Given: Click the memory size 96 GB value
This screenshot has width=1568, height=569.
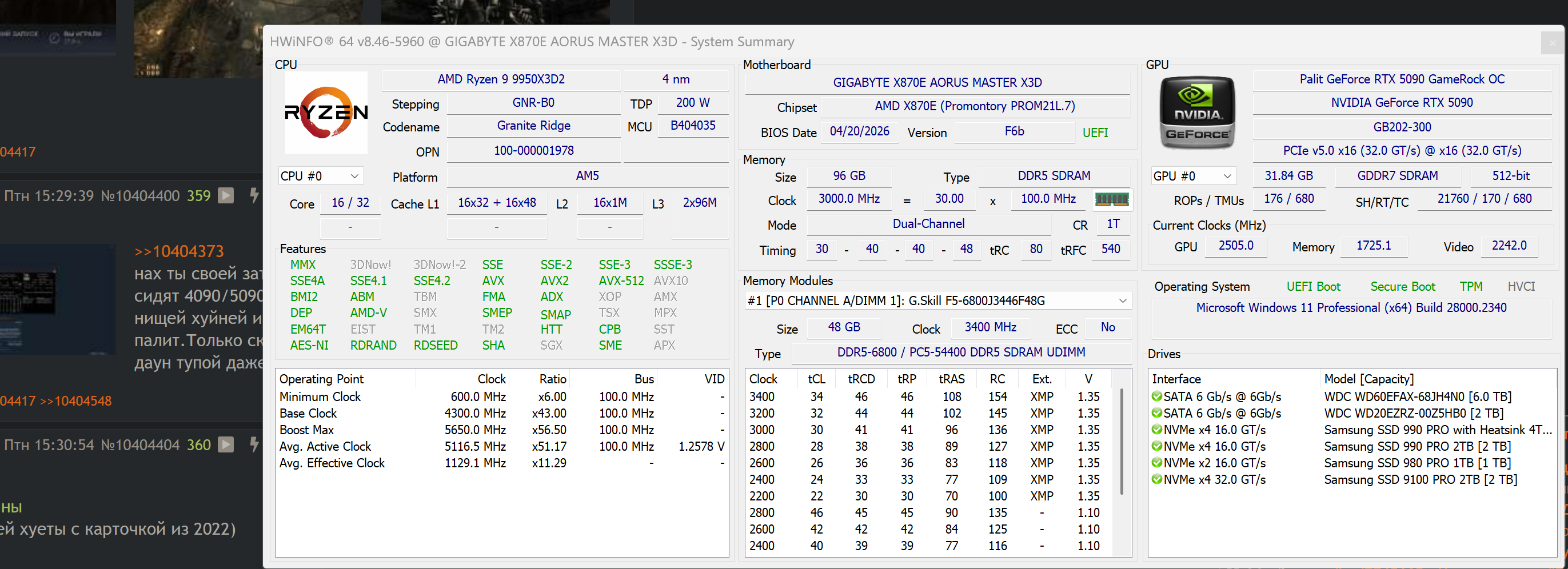Looking at the screenshot, I should coord(849,176).
